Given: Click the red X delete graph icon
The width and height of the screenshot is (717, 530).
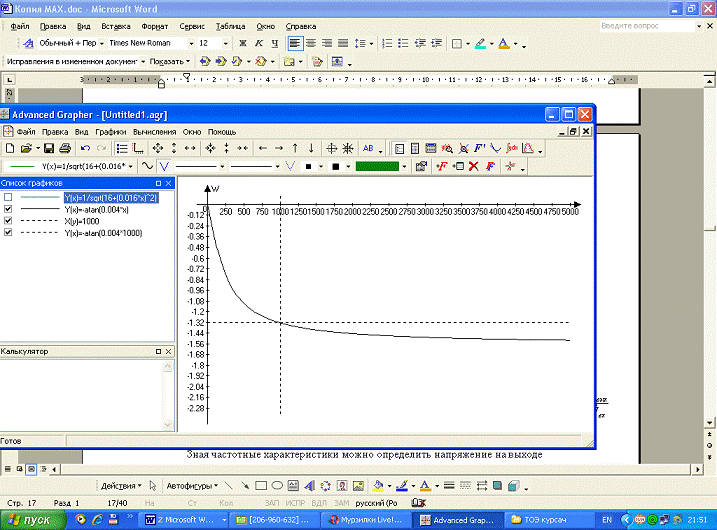Looking at the screenshot, I should pos(473,166).
